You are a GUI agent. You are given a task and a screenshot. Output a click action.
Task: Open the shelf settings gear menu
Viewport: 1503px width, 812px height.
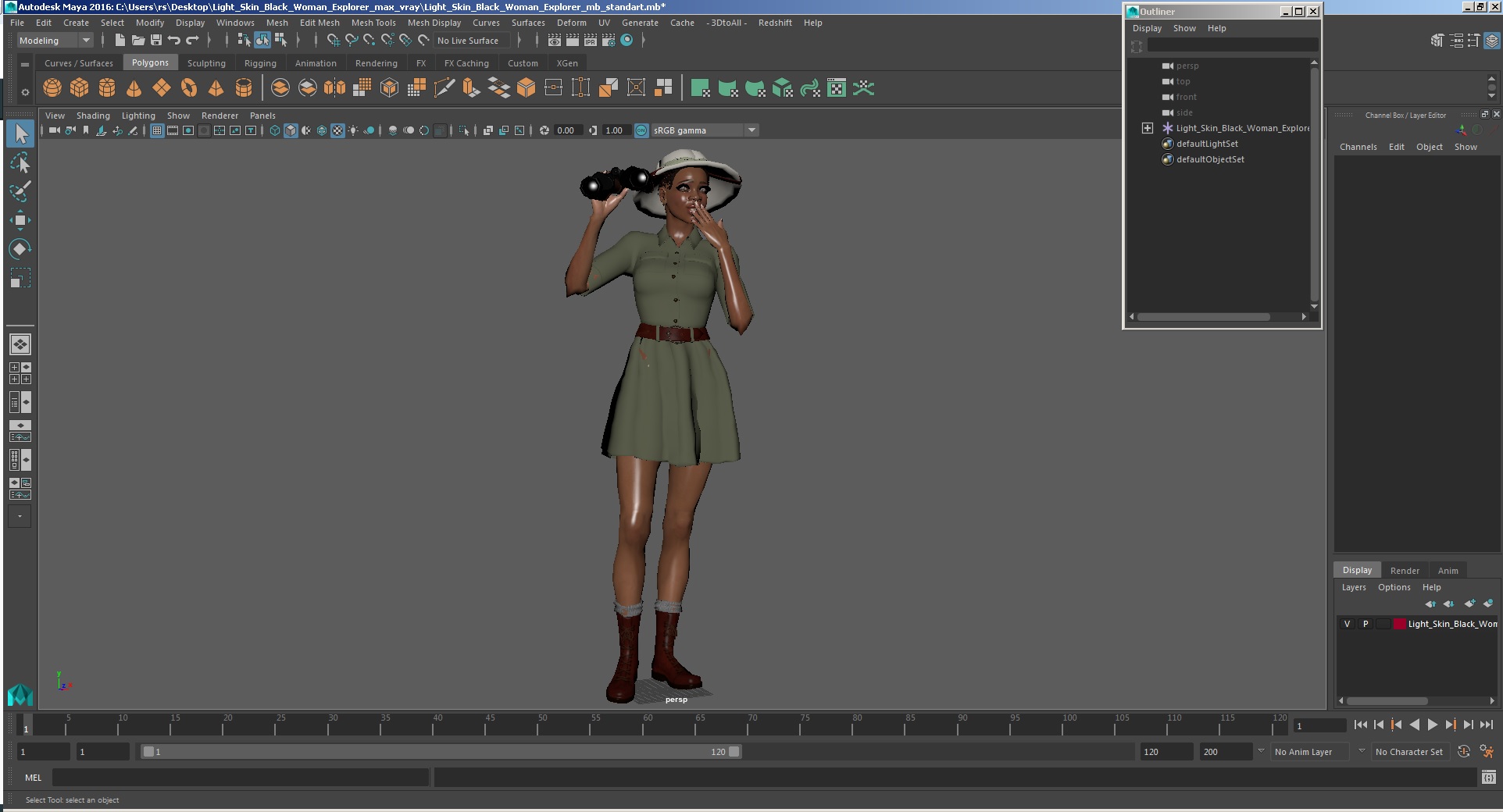click(x=25, y=92)
